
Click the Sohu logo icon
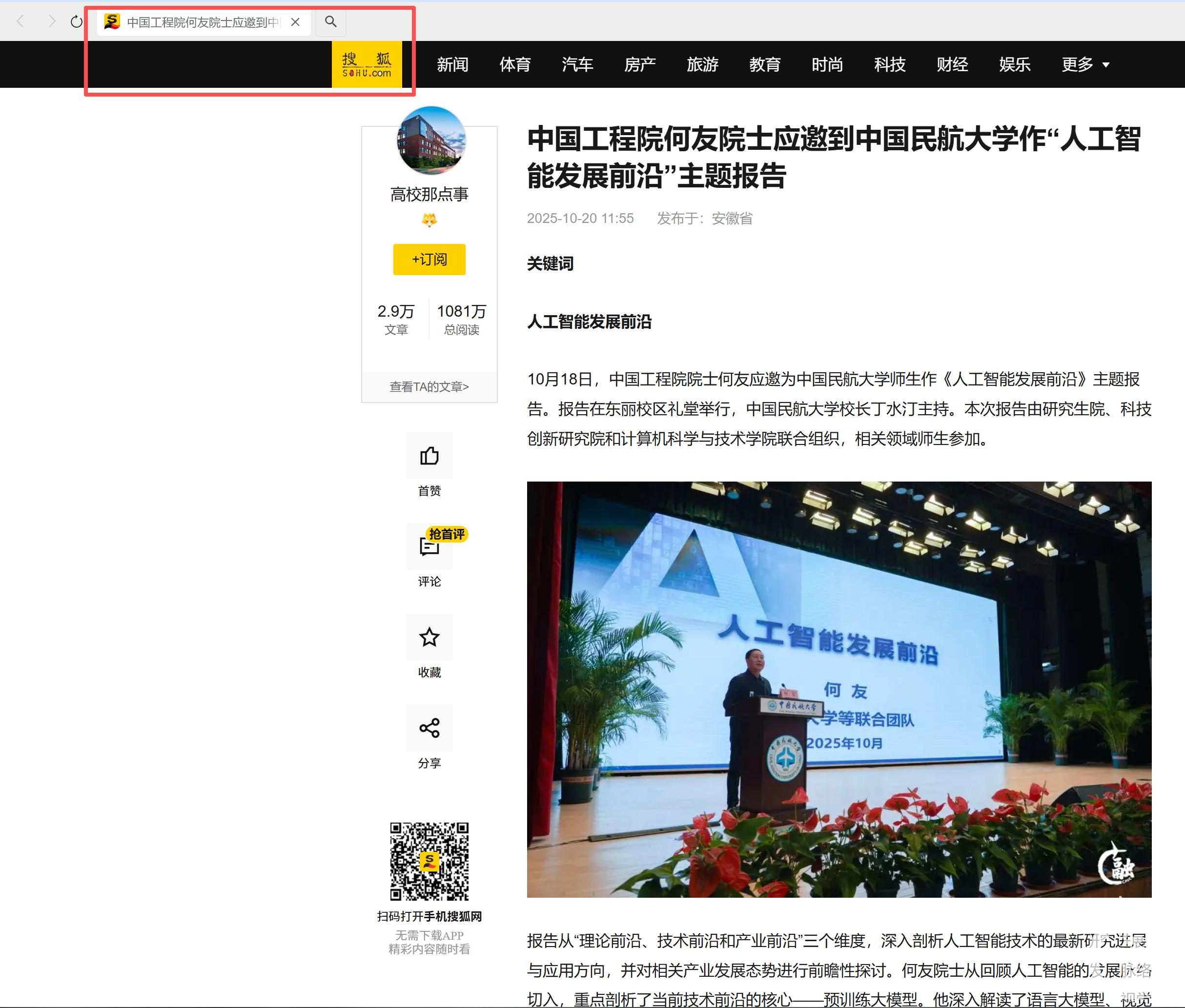point(367,64)
